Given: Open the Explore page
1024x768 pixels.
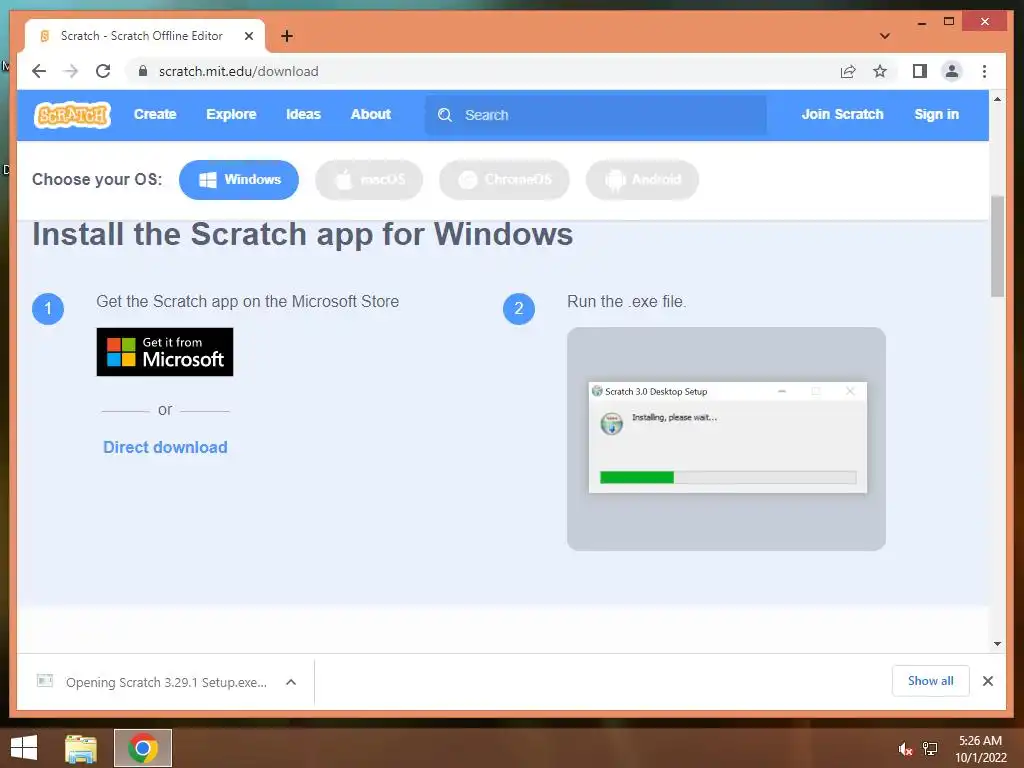Looking at the screenshot, I should pyautogui.click(x=231, y=114).
